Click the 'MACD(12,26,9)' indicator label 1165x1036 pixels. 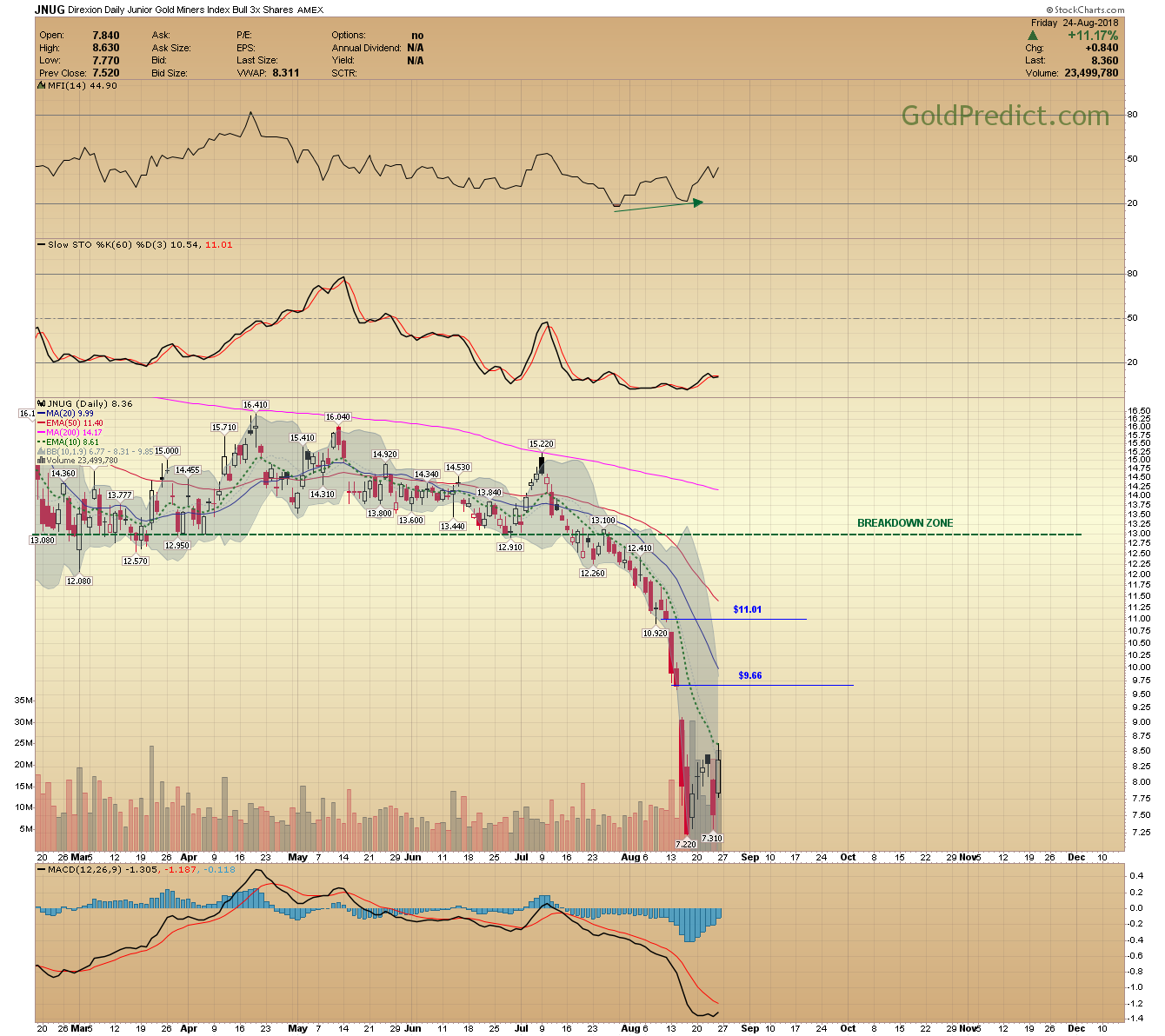84,869
